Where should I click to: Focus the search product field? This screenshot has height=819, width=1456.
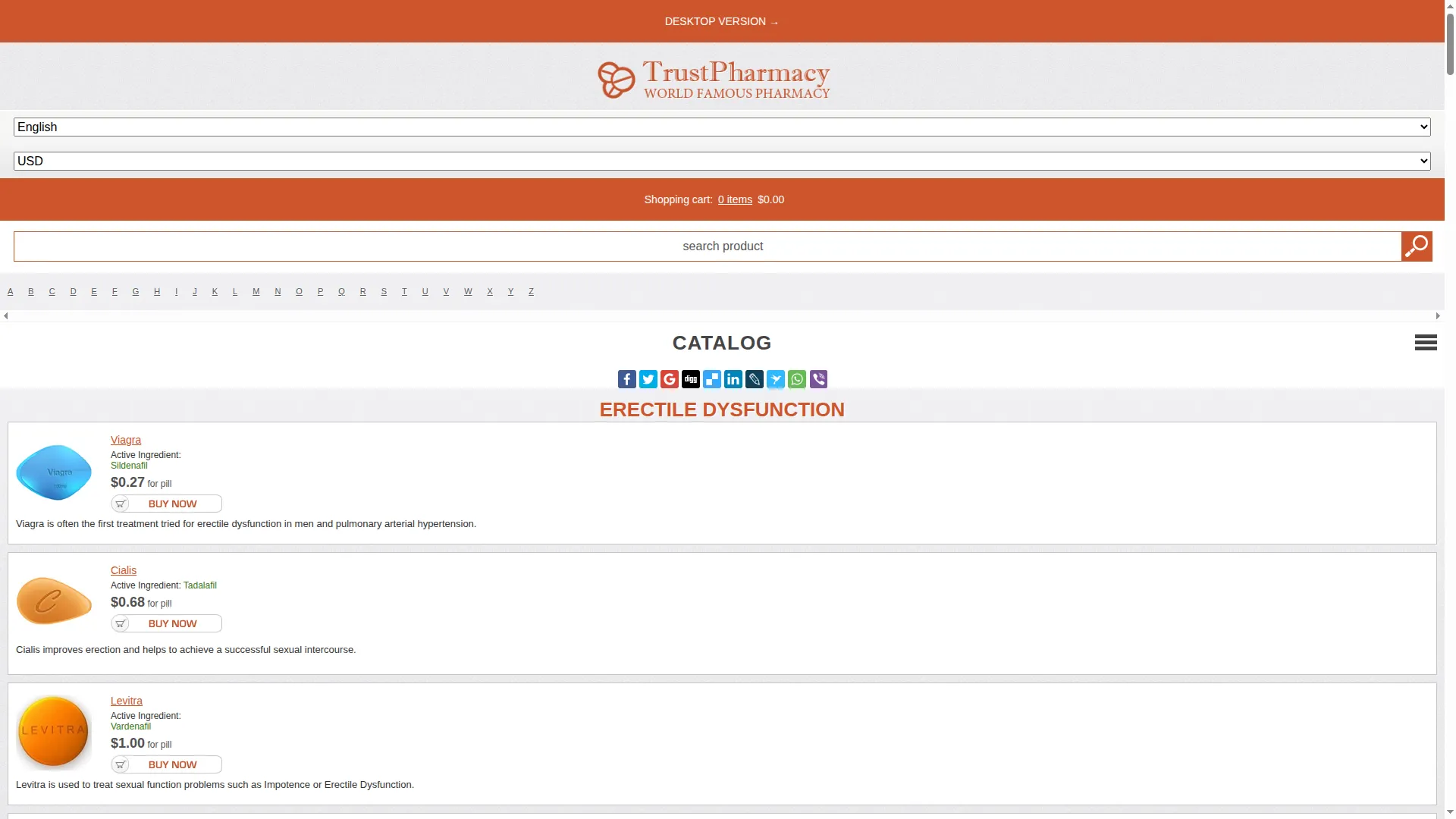(708, 246)
